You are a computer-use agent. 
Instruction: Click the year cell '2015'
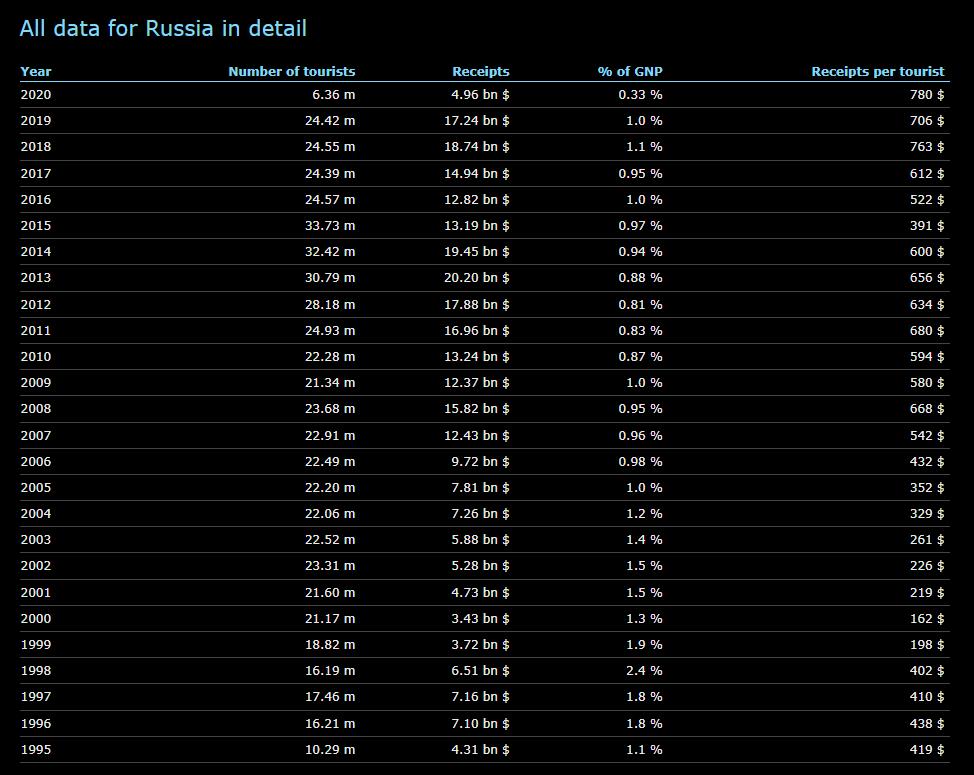pos(36,225)
